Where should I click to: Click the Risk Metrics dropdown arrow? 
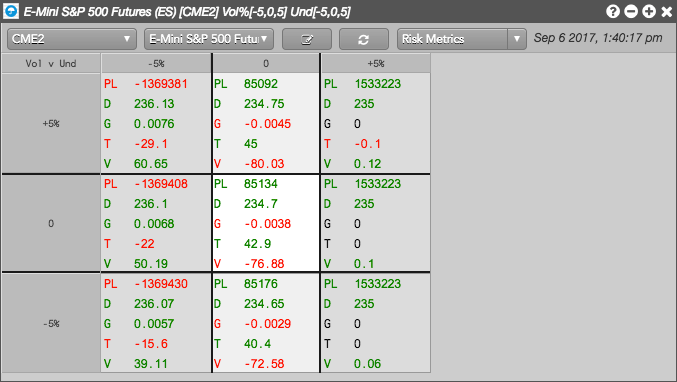coord(517,39)
